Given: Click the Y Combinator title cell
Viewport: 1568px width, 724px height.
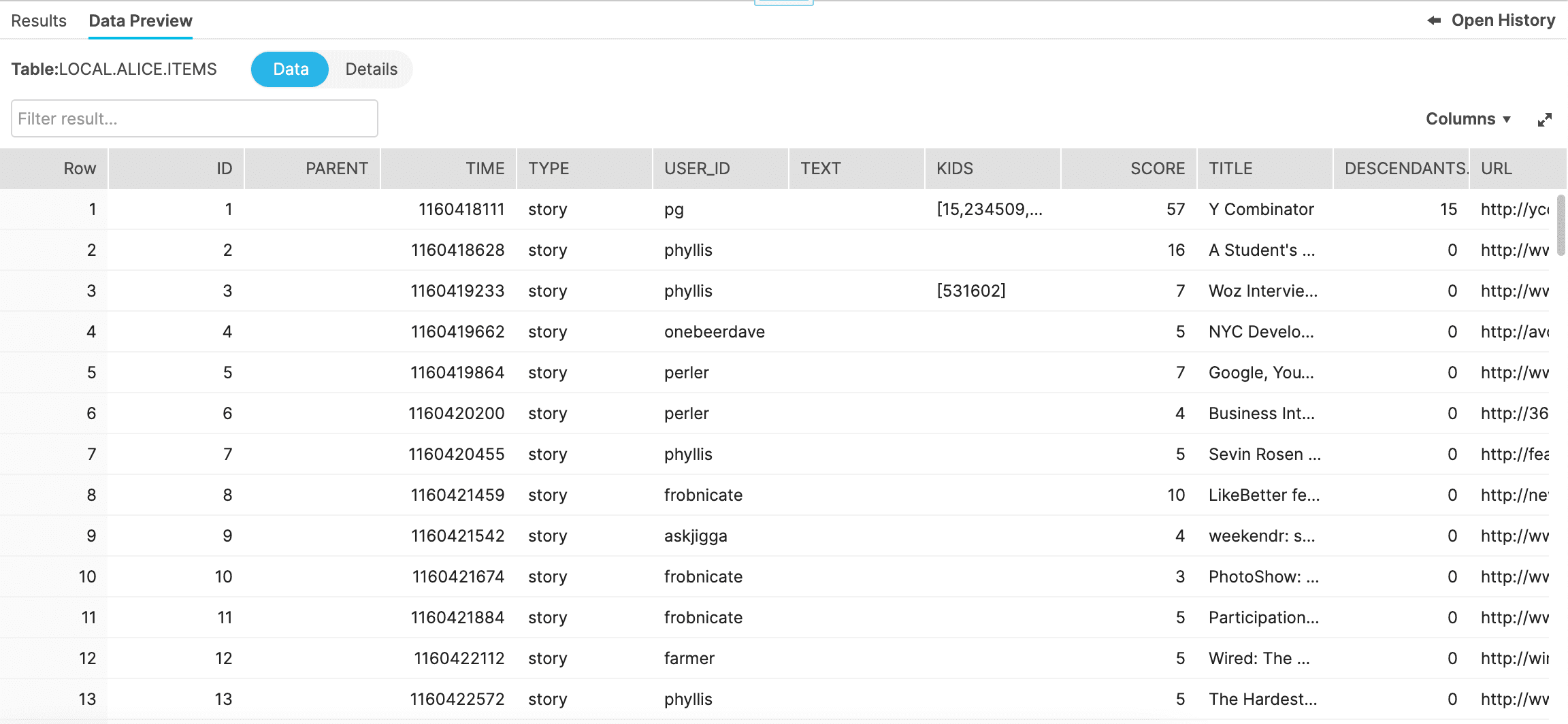Looking at the screenshot, I should 1260,210.
